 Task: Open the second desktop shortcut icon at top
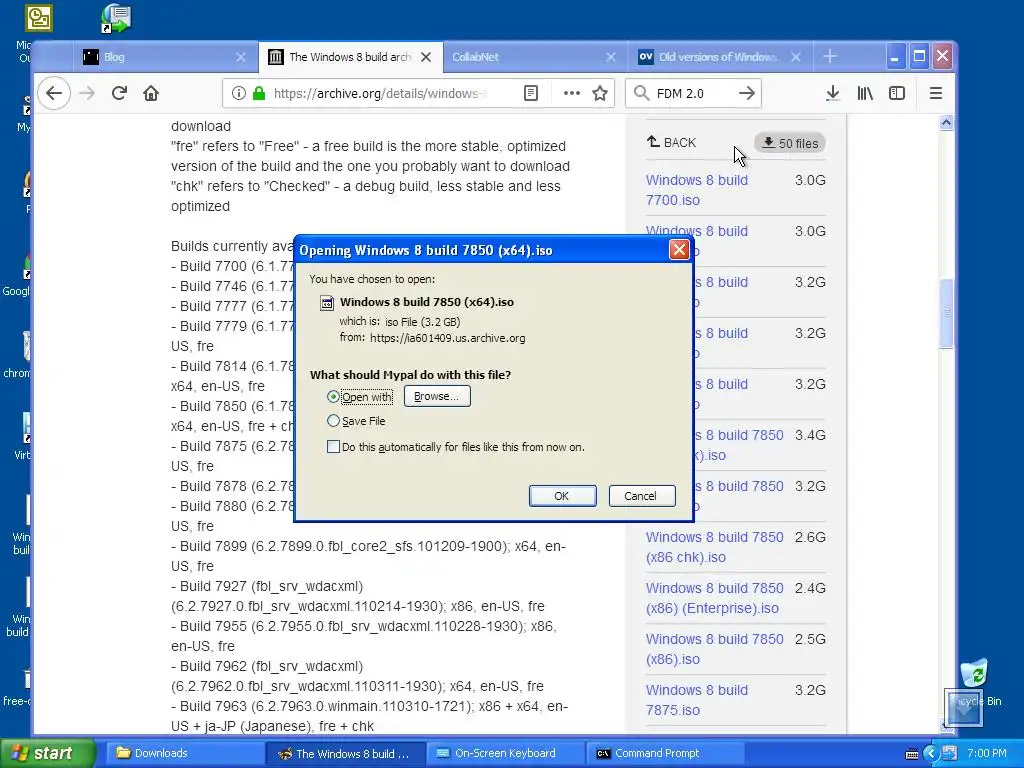(116, 18)
